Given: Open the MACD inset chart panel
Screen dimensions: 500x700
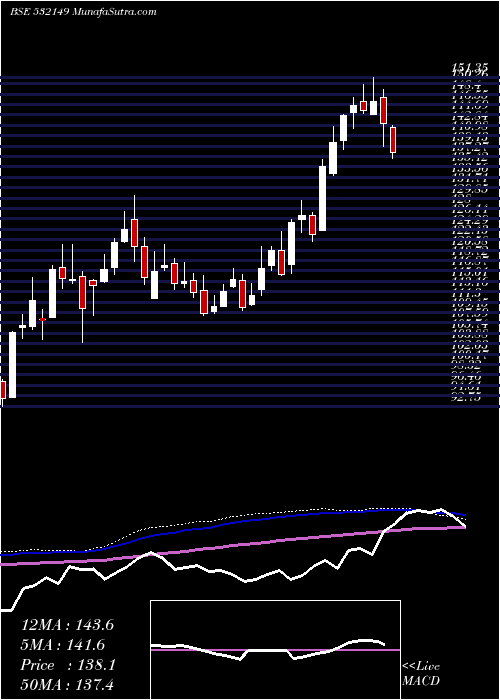Looking at the screenshot, I should pyautogui.click(x=275, y=650).
